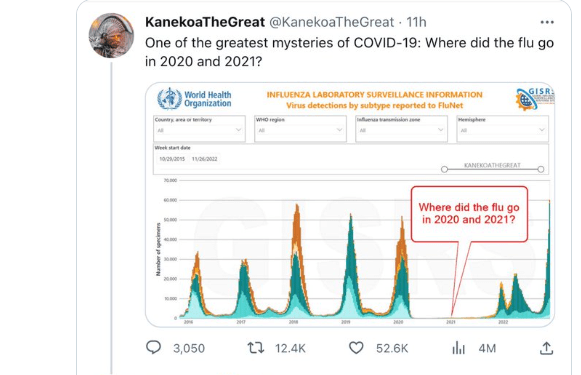This screenshot has width=581, height=375.
Task: Expand the WHO region dropdown
Action: tap(300, 129)
